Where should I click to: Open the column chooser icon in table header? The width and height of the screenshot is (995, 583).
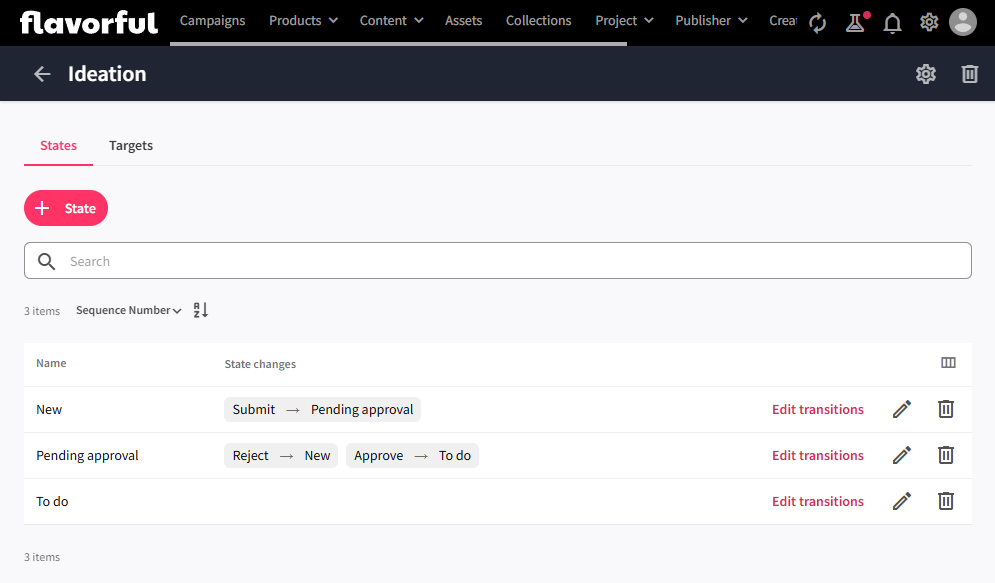948,363
